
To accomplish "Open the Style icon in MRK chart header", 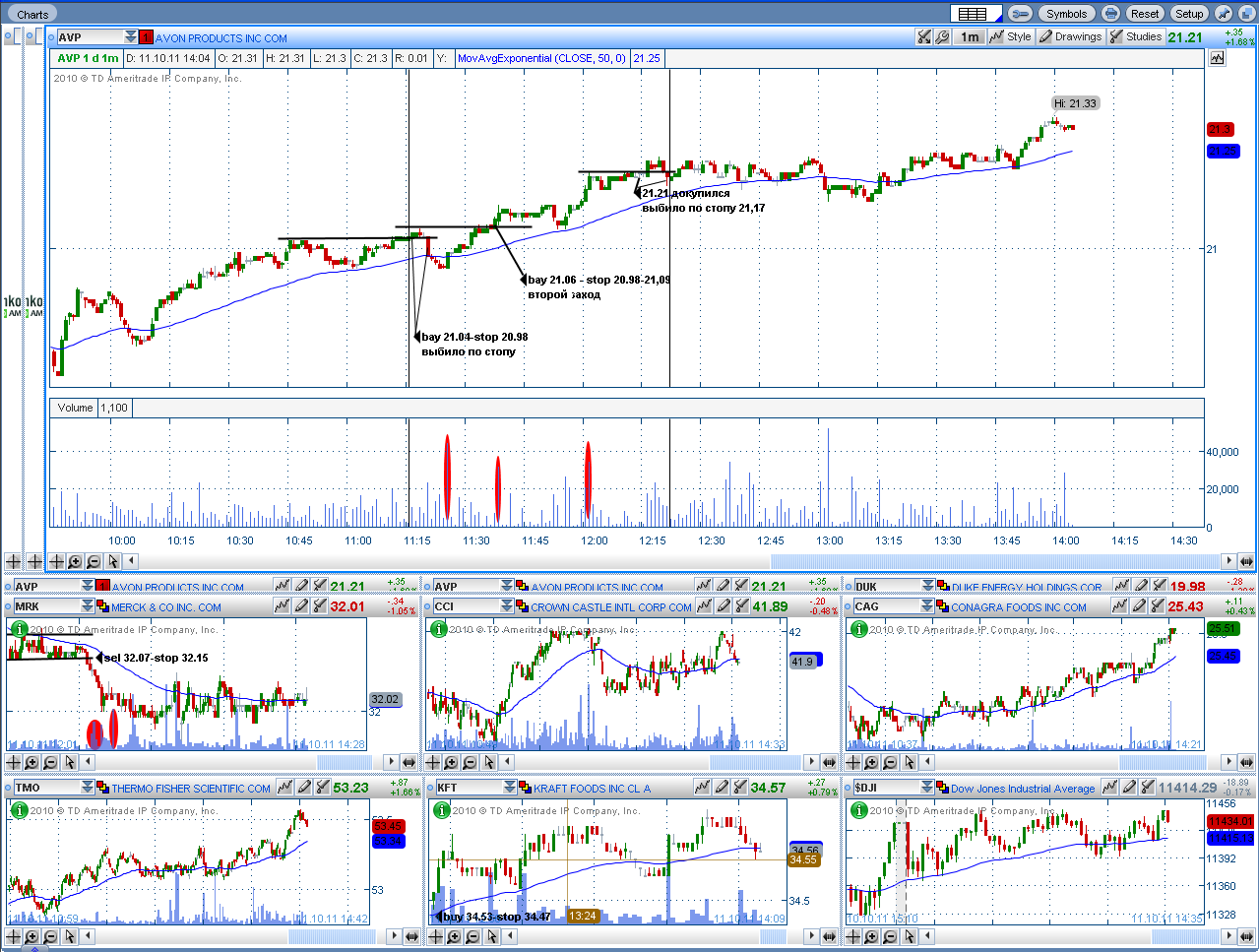I will pos(283,606).
